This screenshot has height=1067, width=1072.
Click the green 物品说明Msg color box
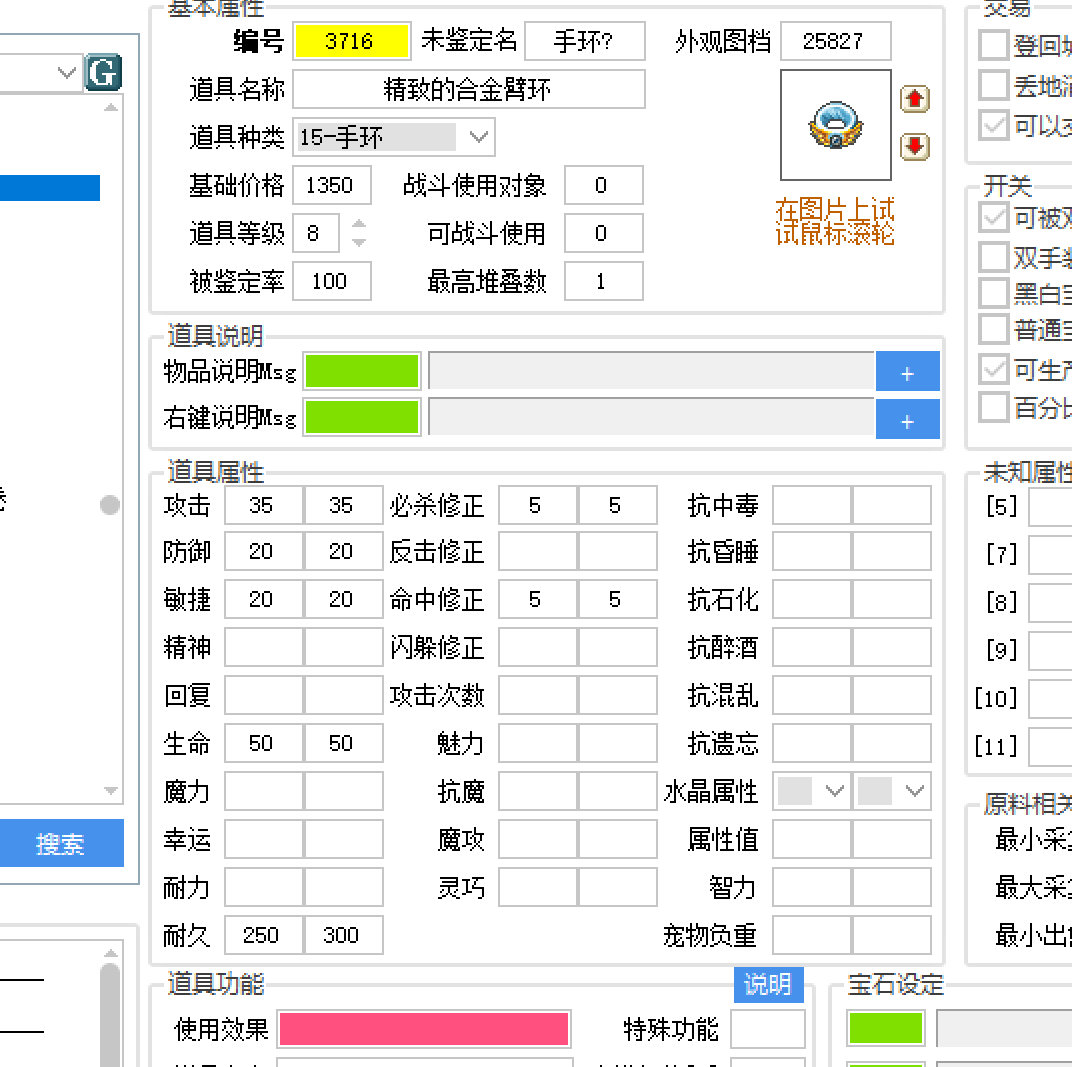pyautogui.click(x=362, y=371)
